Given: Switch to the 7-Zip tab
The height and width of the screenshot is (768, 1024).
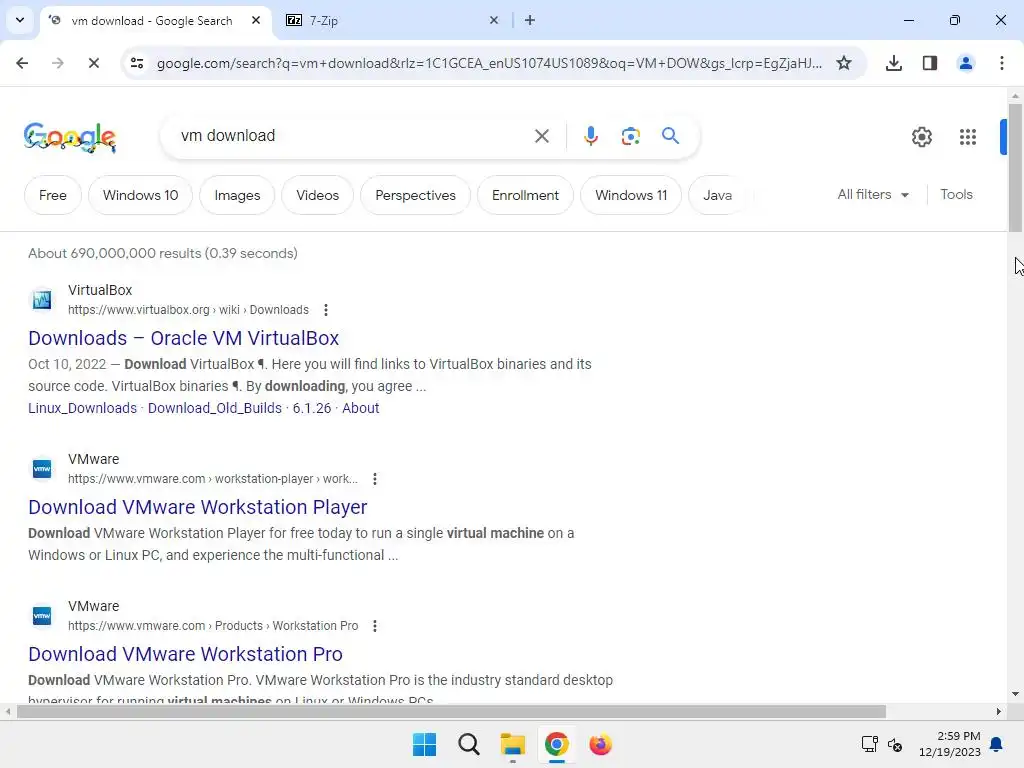Looking at the screenshot, I should (x=392, y=20).
